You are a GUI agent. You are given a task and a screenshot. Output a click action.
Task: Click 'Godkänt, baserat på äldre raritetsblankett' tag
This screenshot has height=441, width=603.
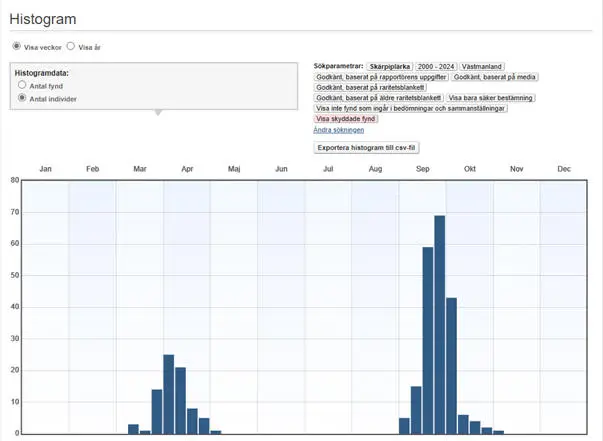tap(379, 98)
